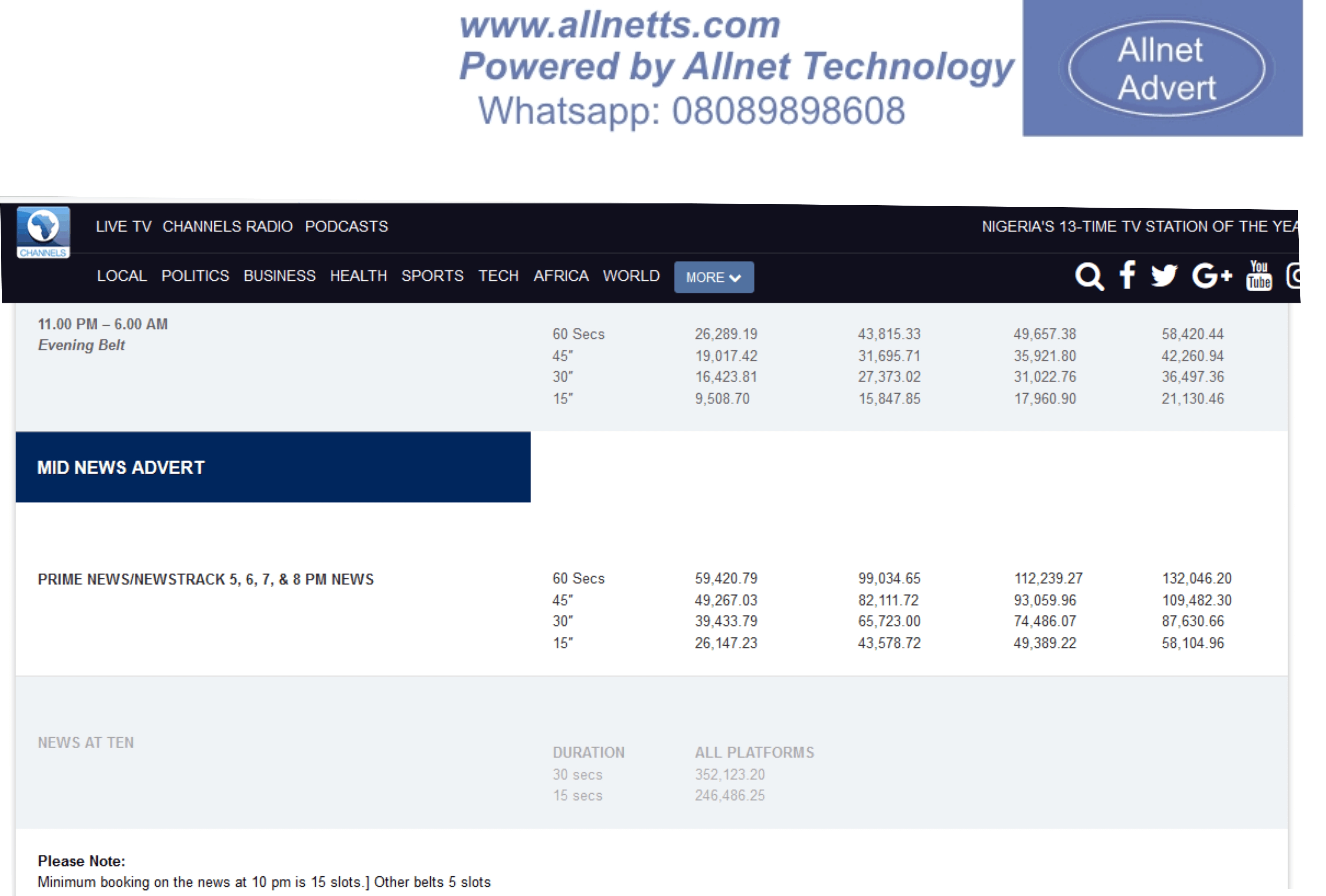Click the Channels TV logo
The width and height of the screenshot is (1326, 896).
tap(43, 232)
